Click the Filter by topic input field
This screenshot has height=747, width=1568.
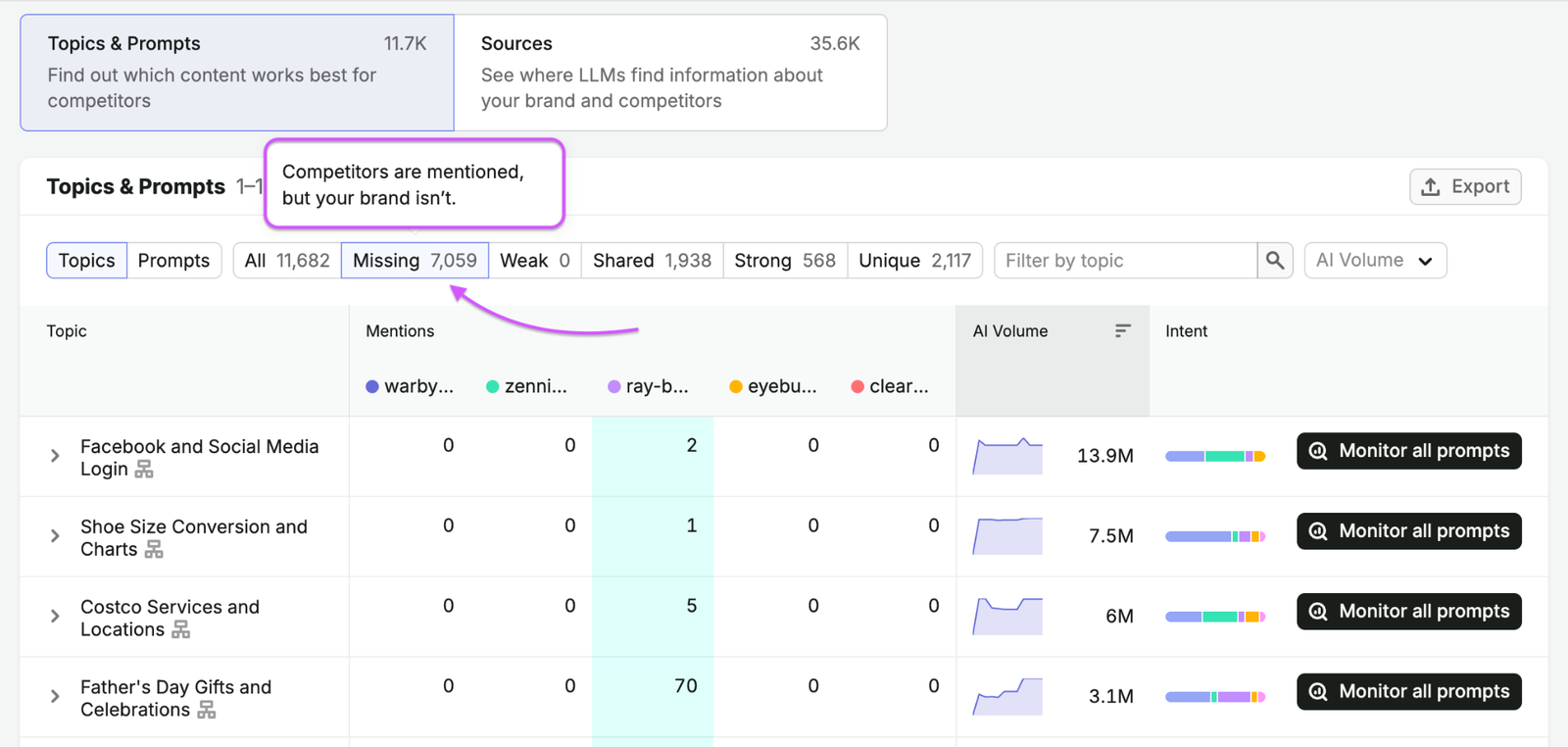[x=1126, y=261]
